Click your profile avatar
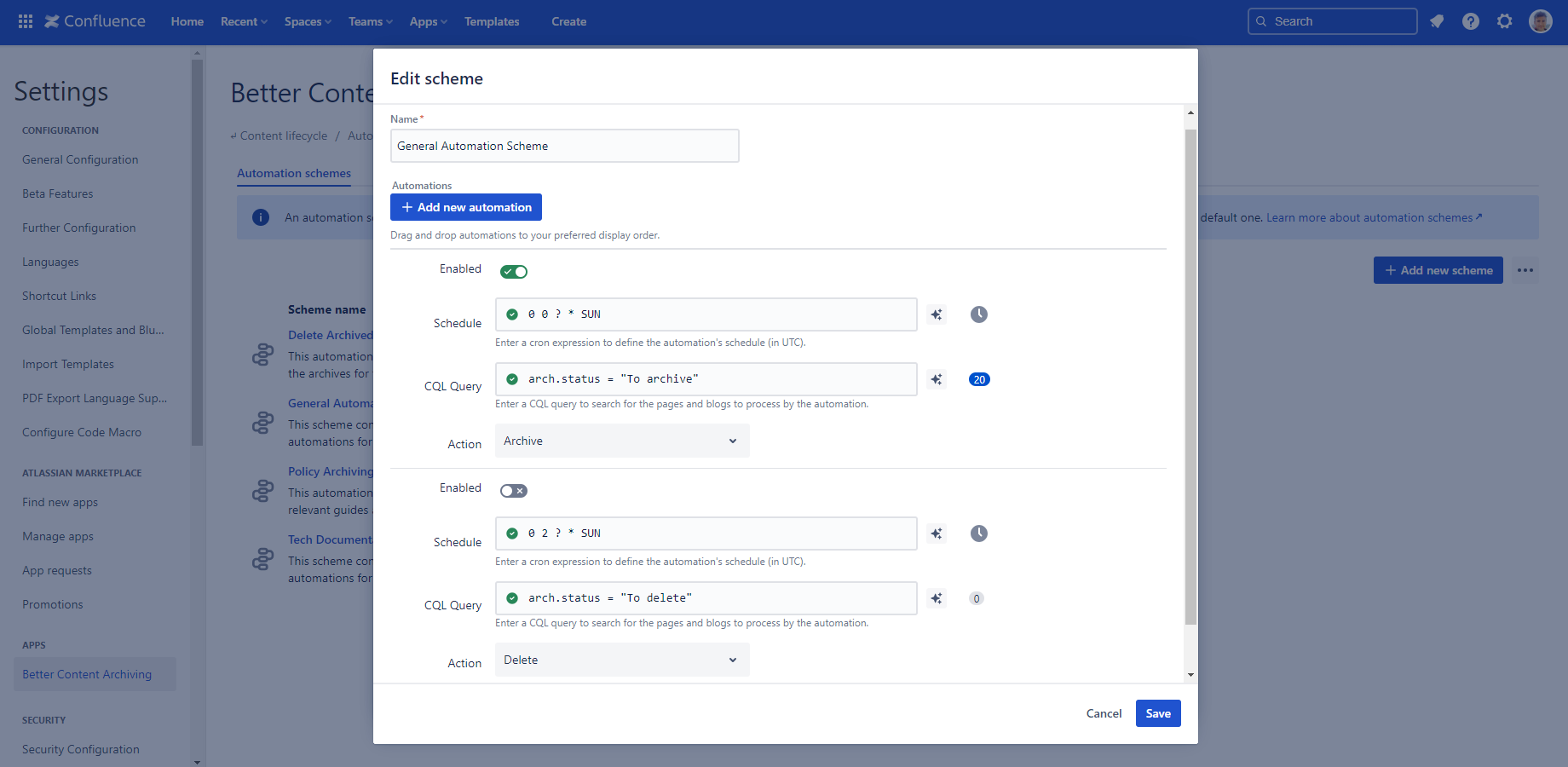Viewport: 1568px width, 767px height. pos(1541,21)
